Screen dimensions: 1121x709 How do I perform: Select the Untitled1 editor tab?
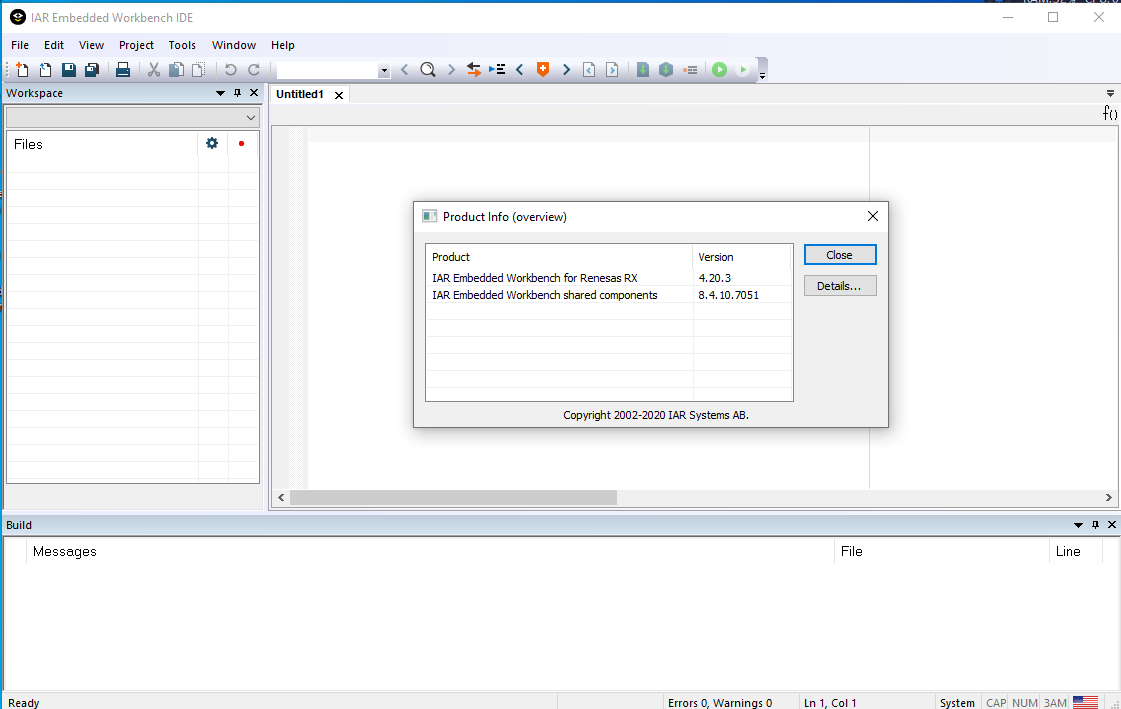coord(300,94)
